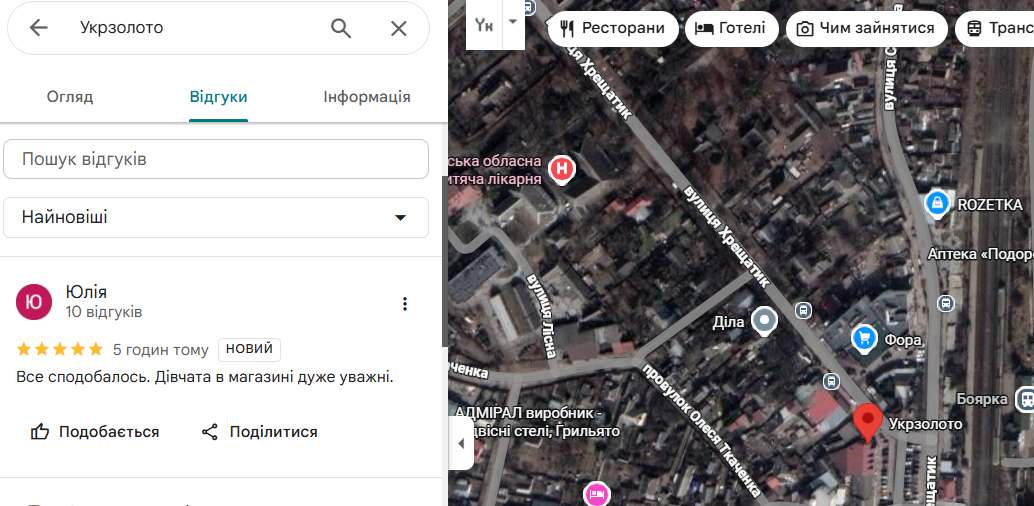Click the '5 годин тому' timestamp
Image resolution: width=1034 pixels, height=506 pixels.
pyautogui.click(x=160, y=350)
